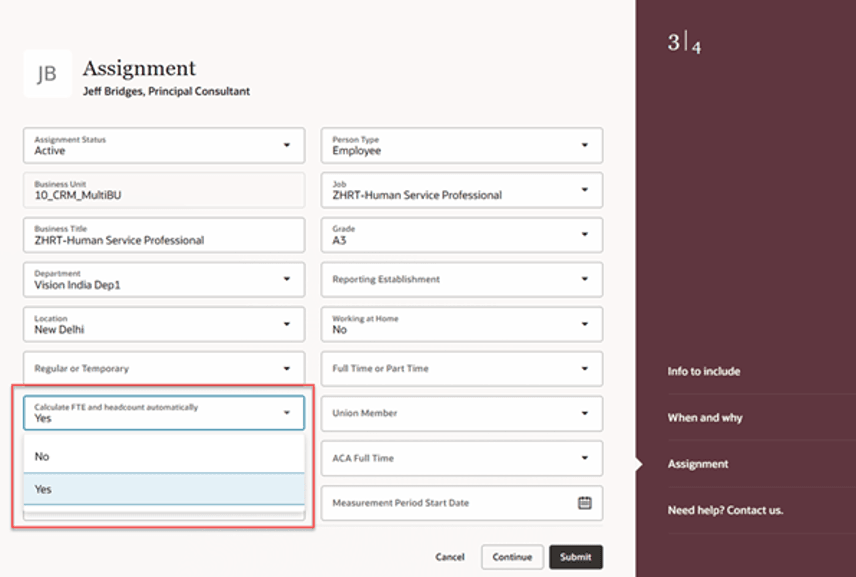Submit the assignment form
This screenshot has width=856, height=577.
pos(576,557)
